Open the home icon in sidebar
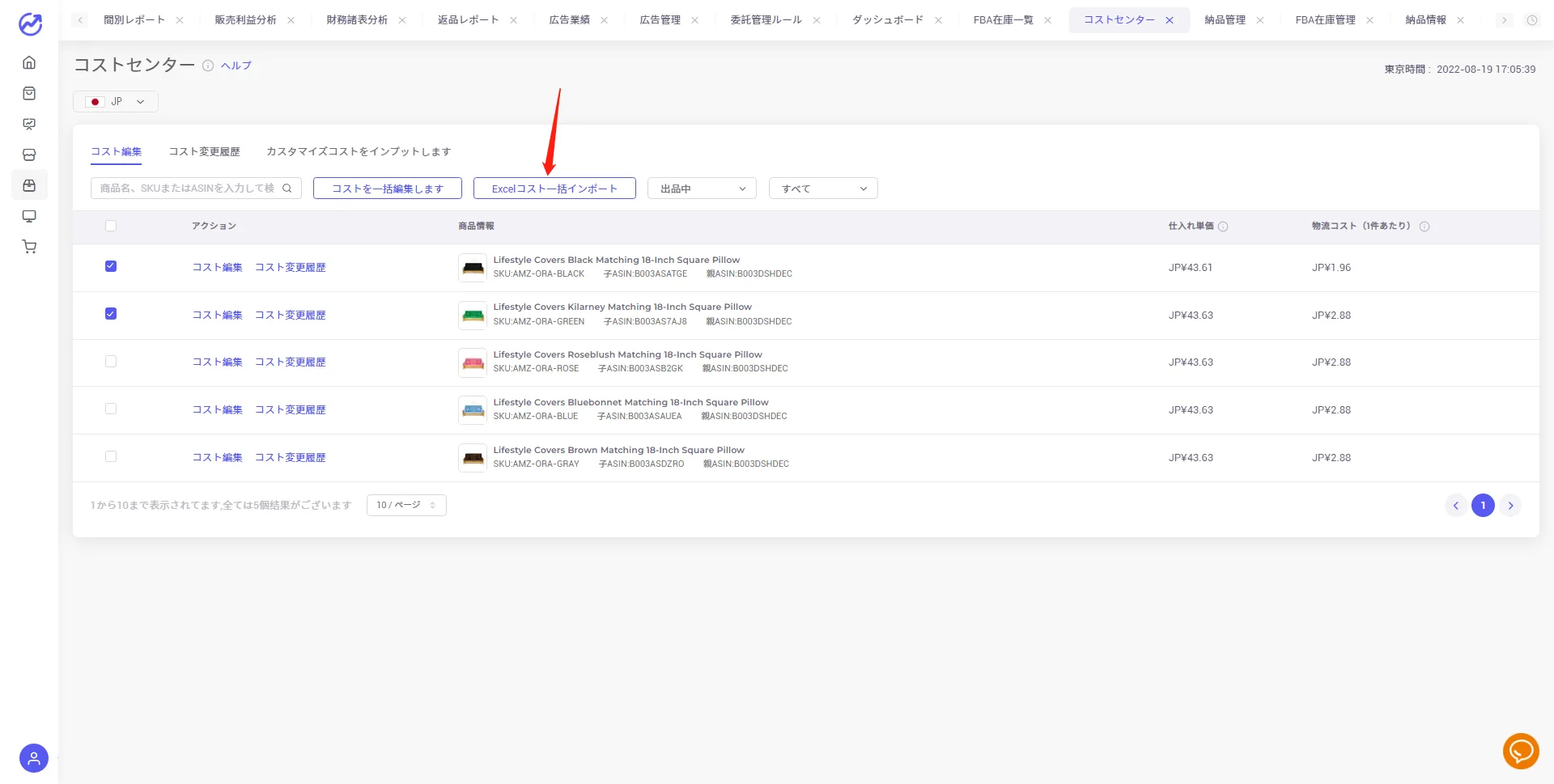The width and height of the screenshot is (1554, 784). click(x=29, y=62)
